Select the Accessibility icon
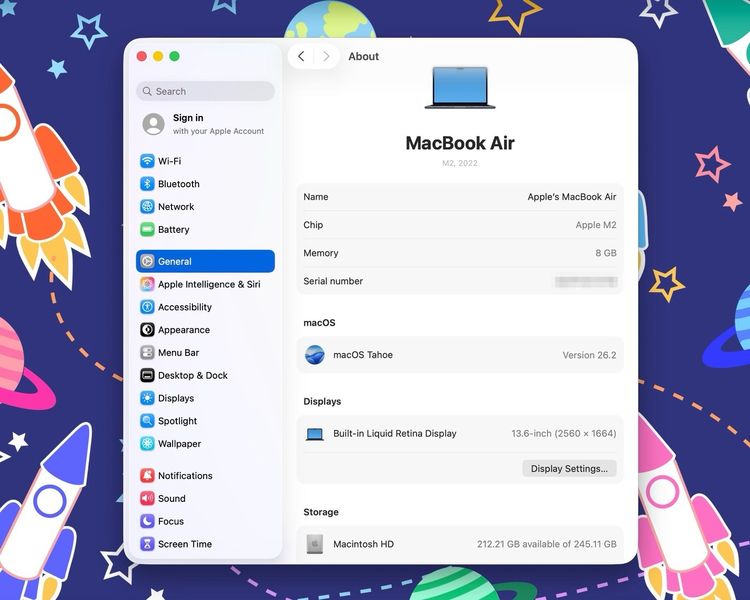Screen dimensions: 750x600 click(x=147, y=307)
